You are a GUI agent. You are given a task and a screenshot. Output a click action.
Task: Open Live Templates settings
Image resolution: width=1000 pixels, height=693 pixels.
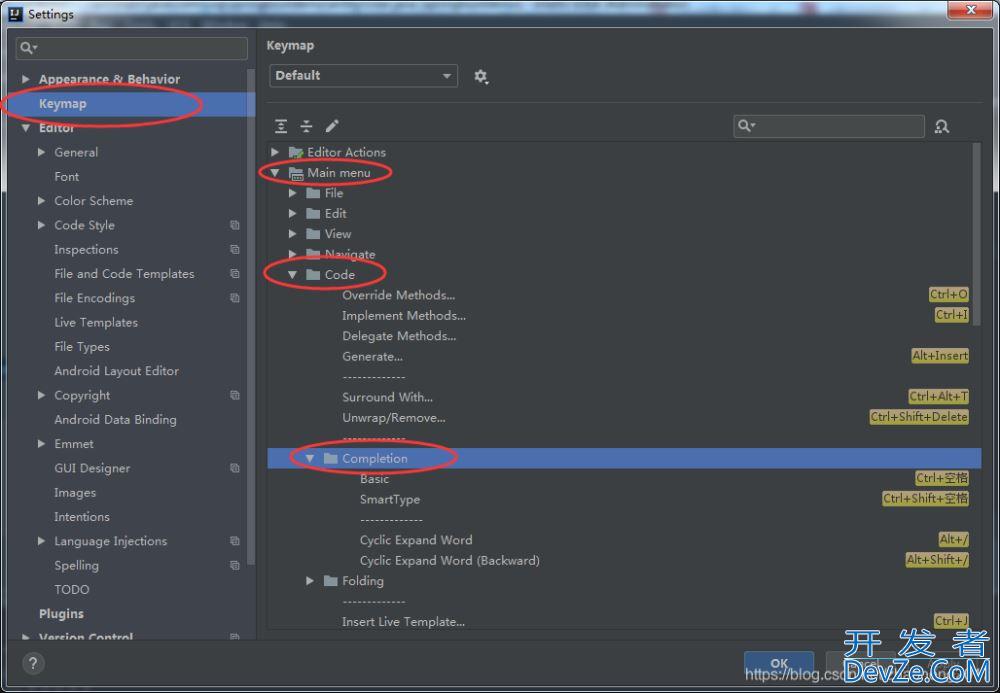click(96, 323)
